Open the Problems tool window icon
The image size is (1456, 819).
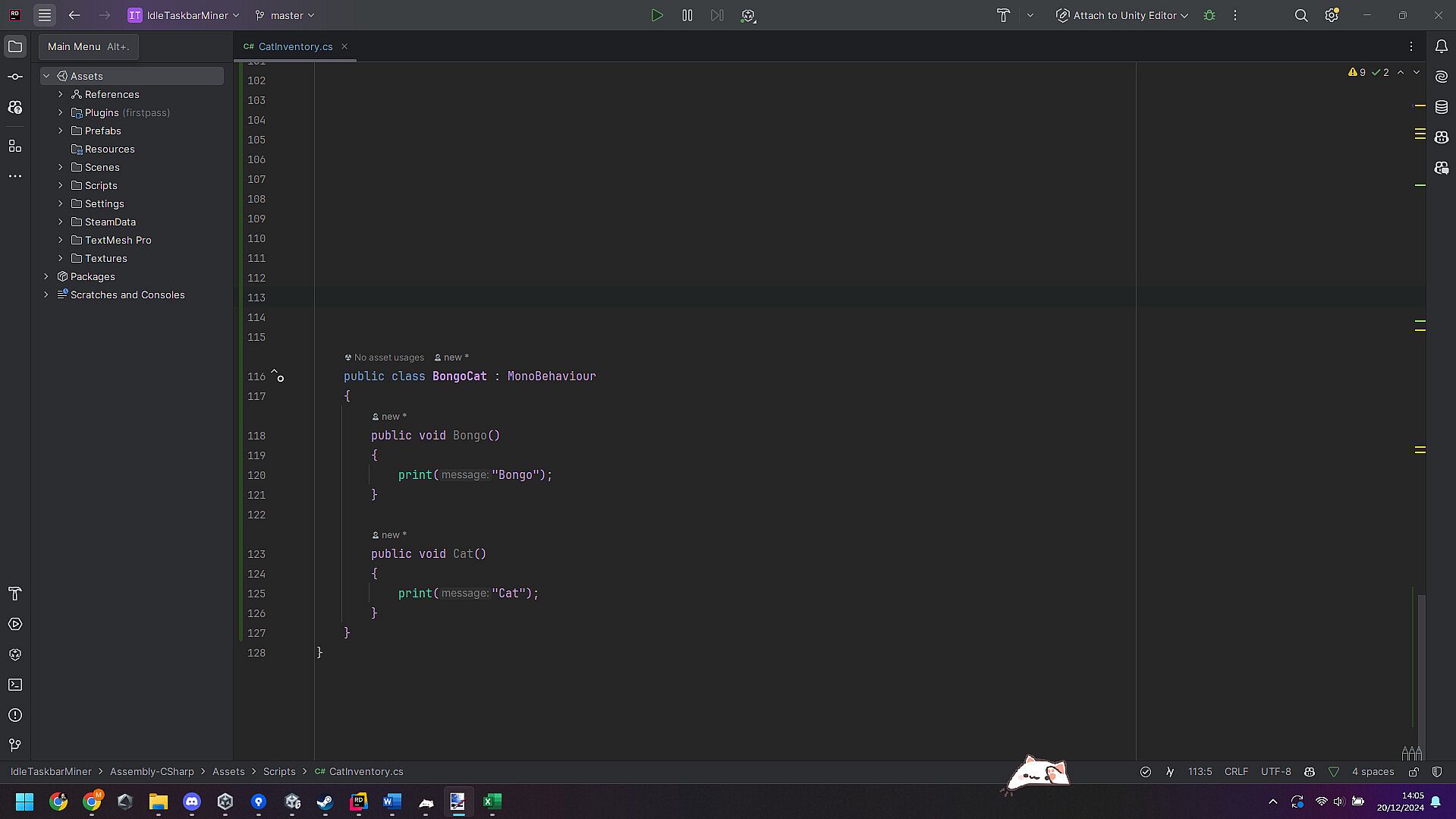pyautogui.click(x=15, y=715)
